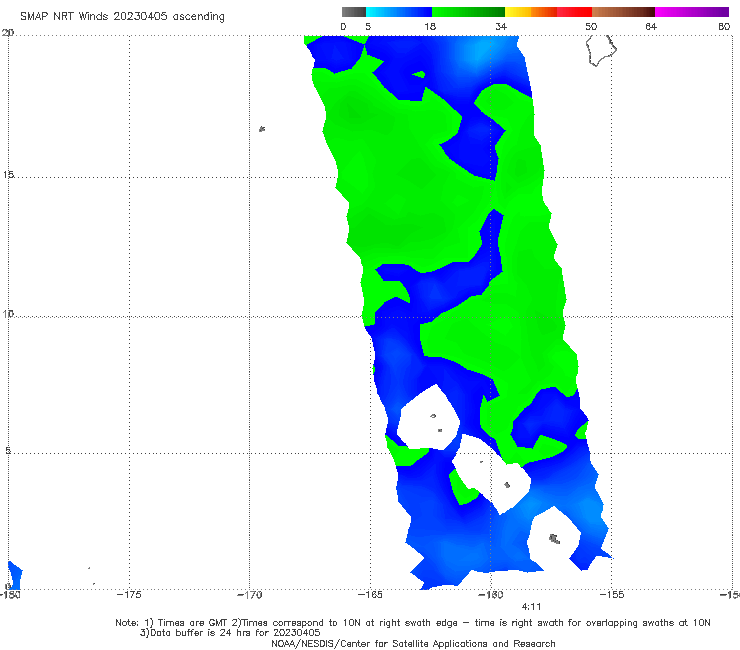Click longitude axis label '-170'
The height and width of the screenshot is (650, 740).
(249, 594)
